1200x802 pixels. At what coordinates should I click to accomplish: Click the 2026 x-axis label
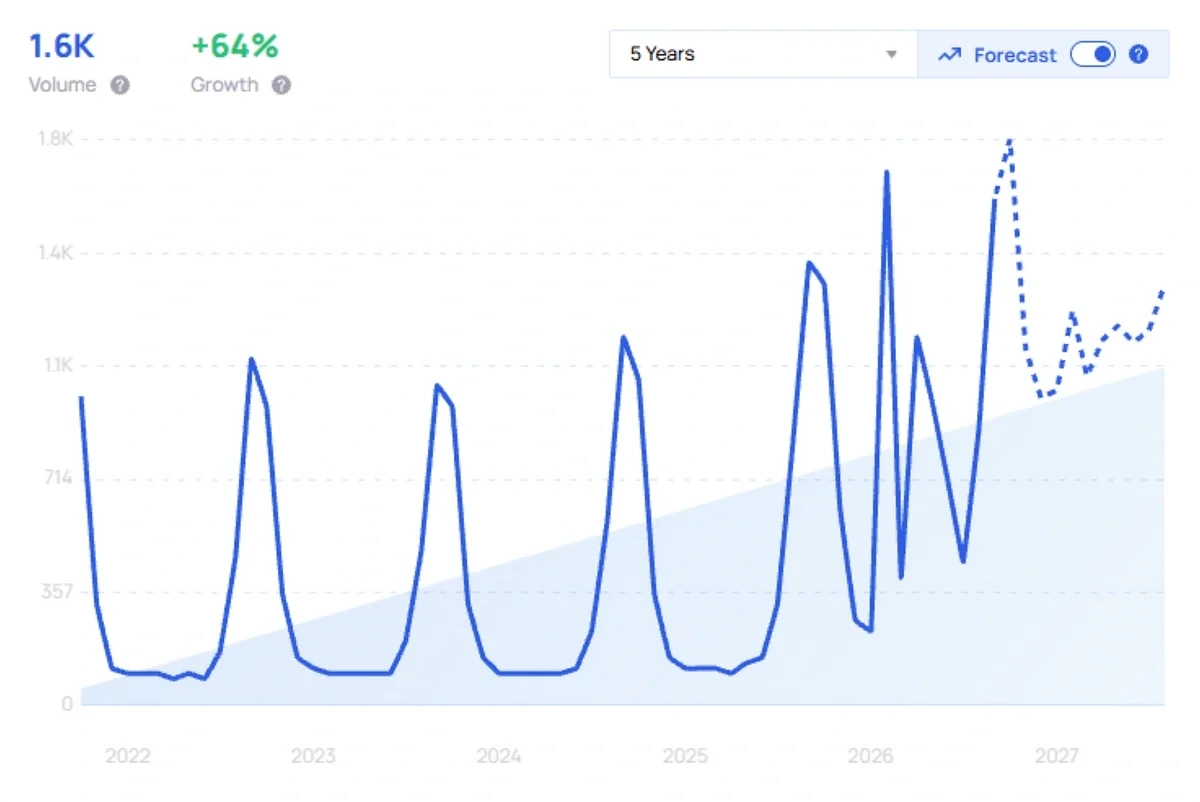(872, 757)
